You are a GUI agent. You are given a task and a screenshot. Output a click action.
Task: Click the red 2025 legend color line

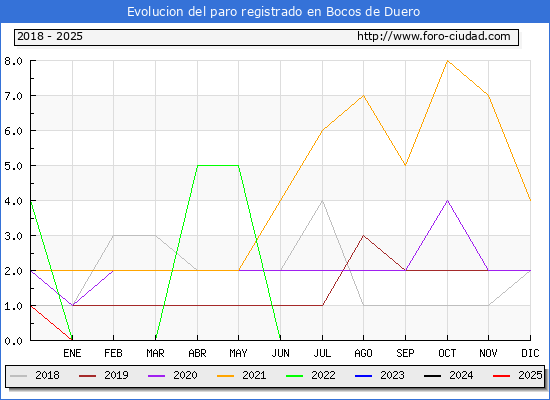pyautogui.click(x=502, y=376)
